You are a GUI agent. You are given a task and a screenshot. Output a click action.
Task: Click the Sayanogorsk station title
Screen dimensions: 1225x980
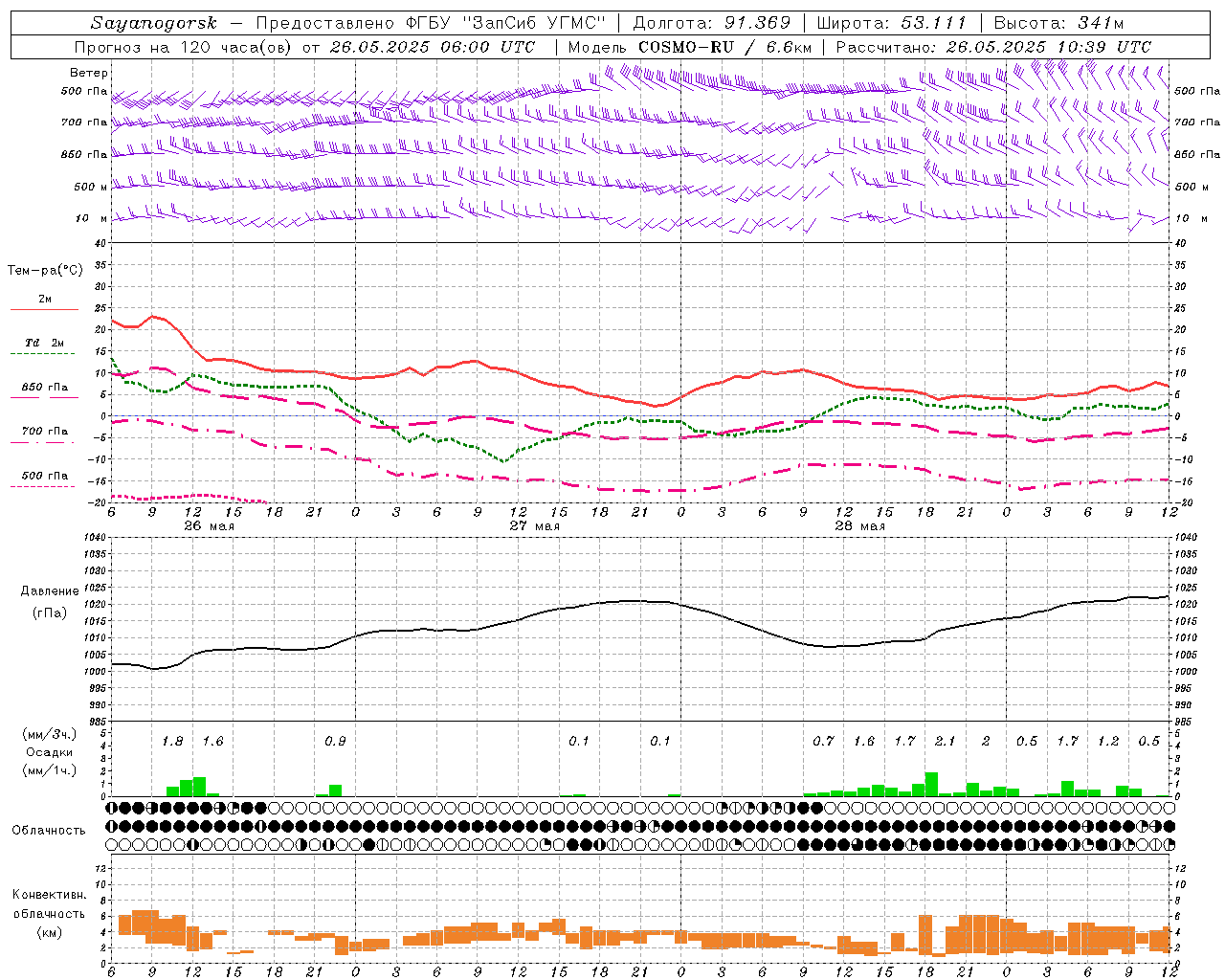(x=154, y=23)
